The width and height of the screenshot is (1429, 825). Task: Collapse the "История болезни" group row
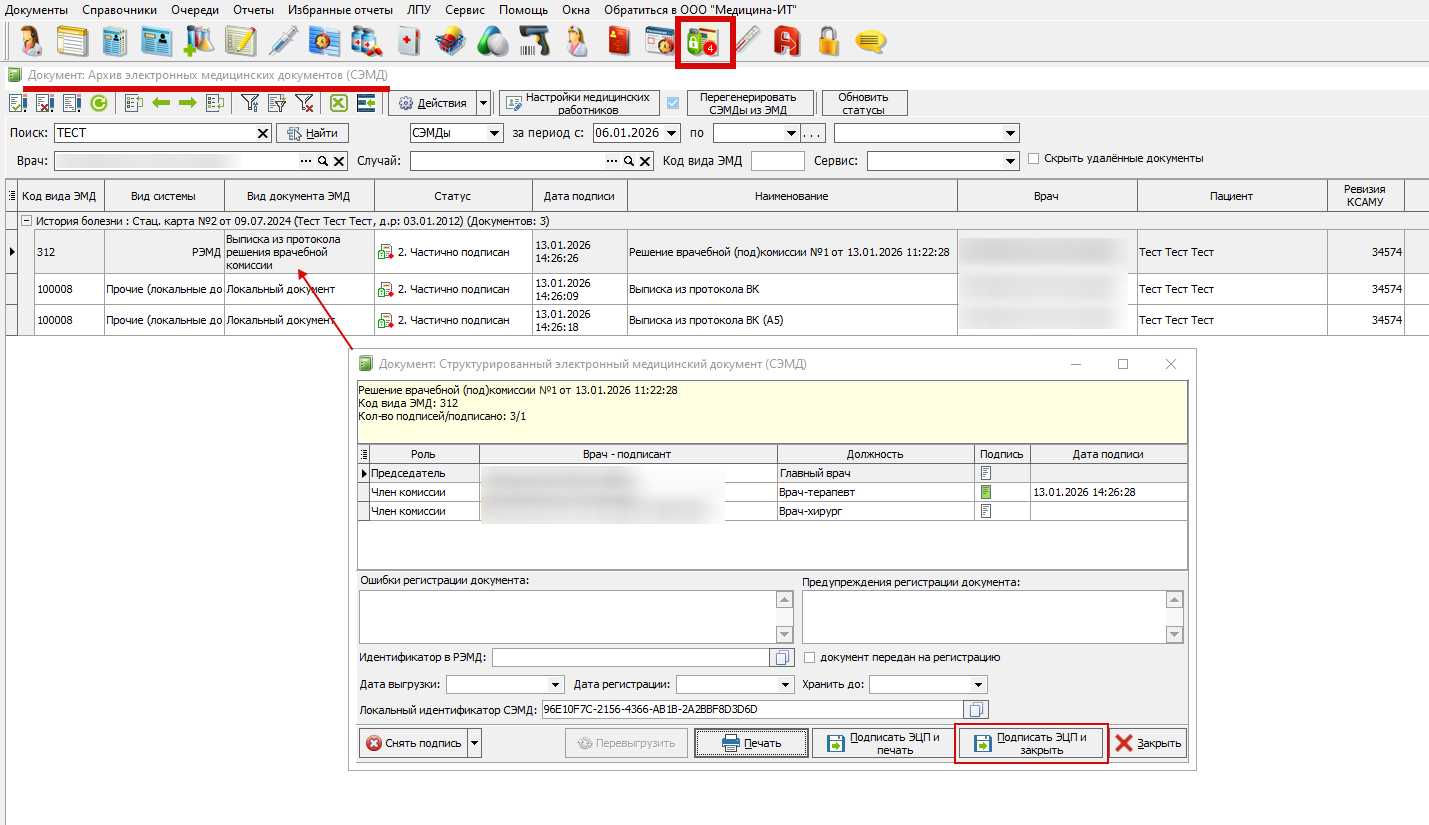point(26,221)
